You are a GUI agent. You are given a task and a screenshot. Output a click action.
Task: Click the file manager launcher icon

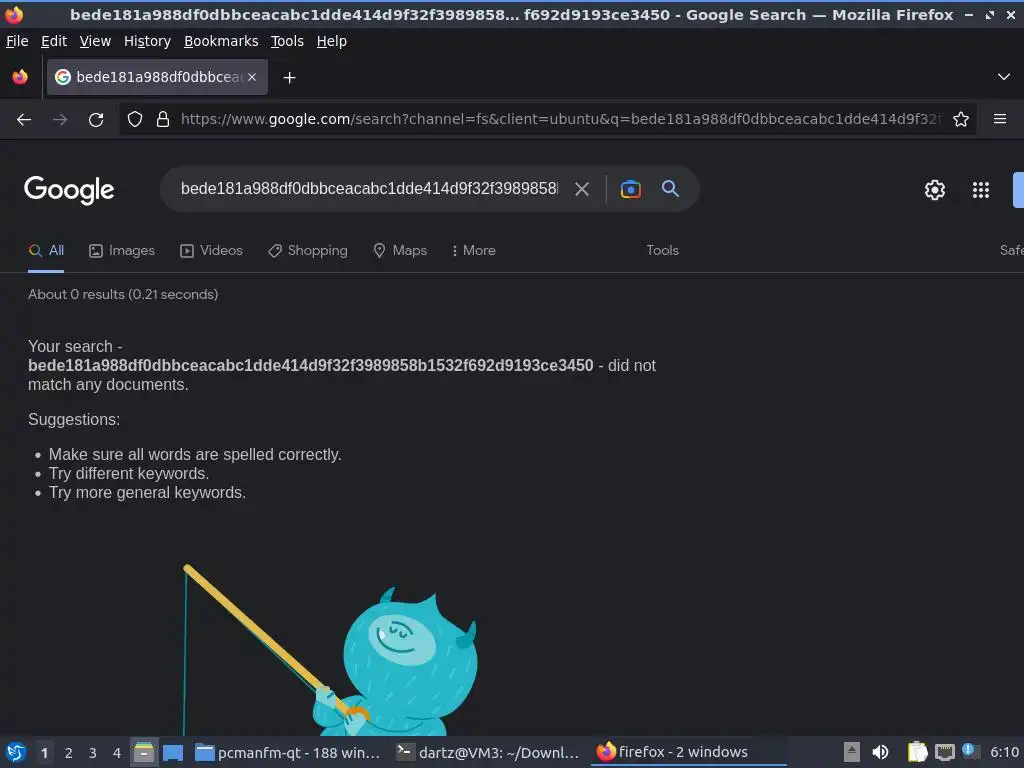[144, 752]
